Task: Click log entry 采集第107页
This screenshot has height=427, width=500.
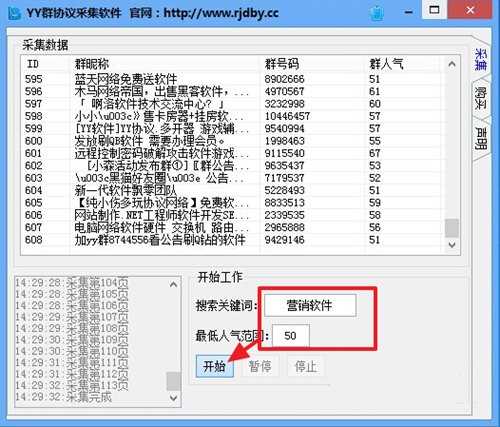Action: pyautogui.click(x=72, y=317)
